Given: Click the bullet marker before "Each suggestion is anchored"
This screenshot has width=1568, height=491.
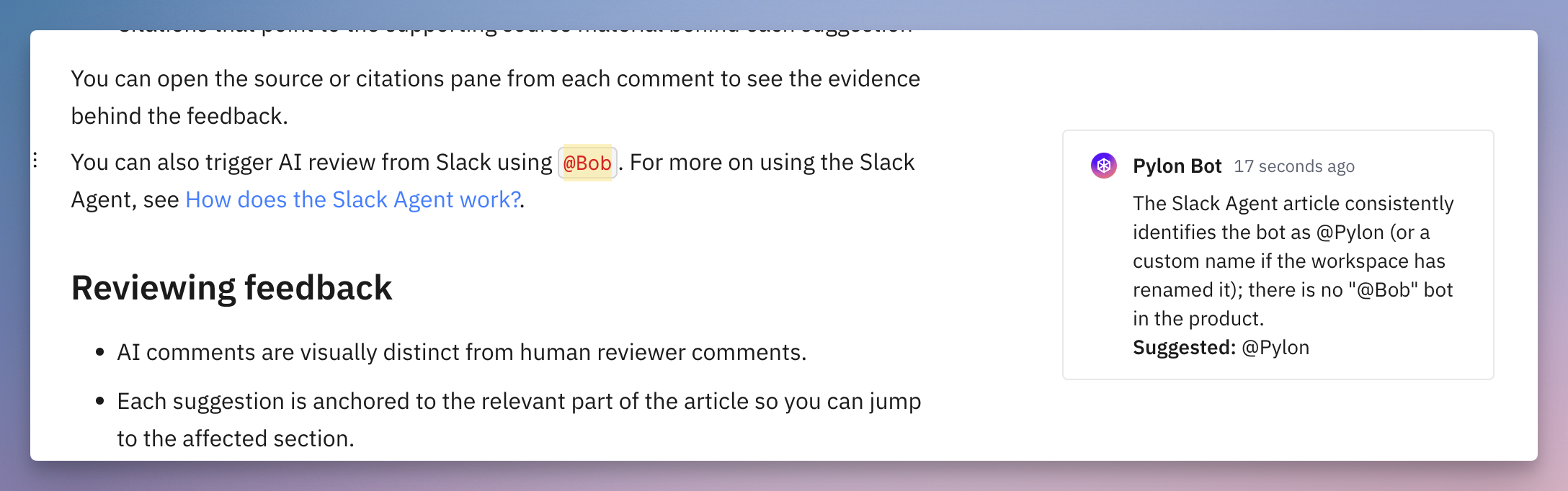Looking at the screenshot, I should [x=100, y=402].
